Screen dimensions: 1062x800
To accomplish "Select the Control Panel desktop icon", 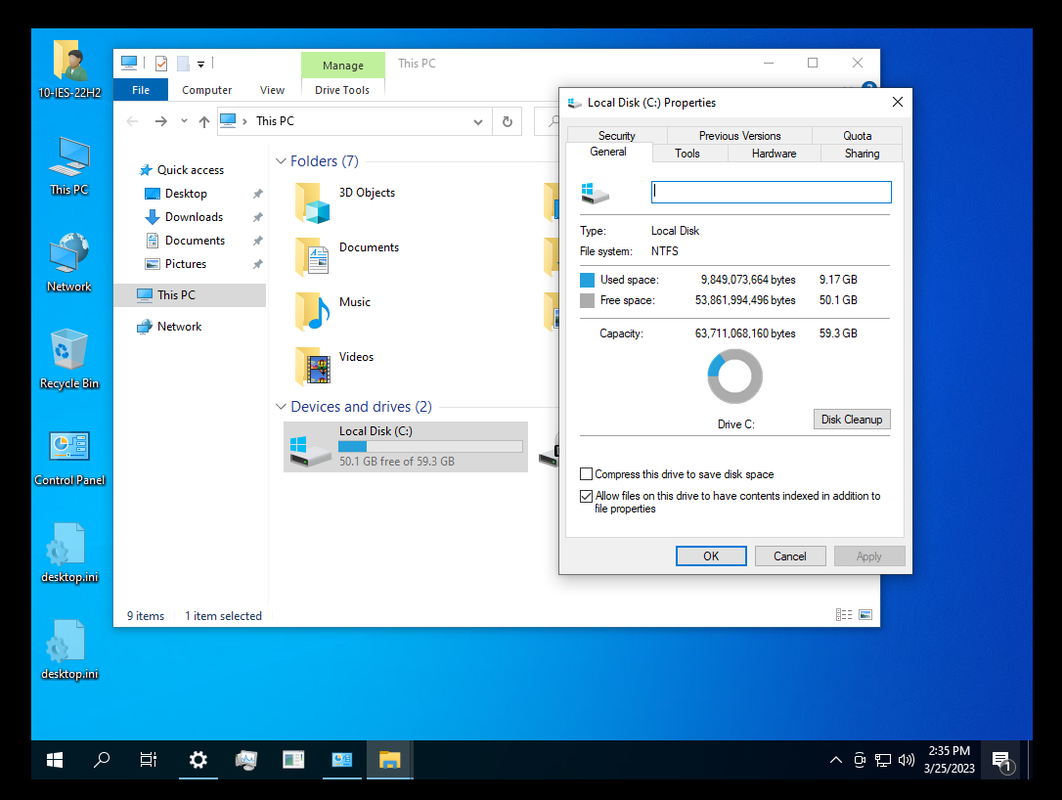I will point(69,457).
